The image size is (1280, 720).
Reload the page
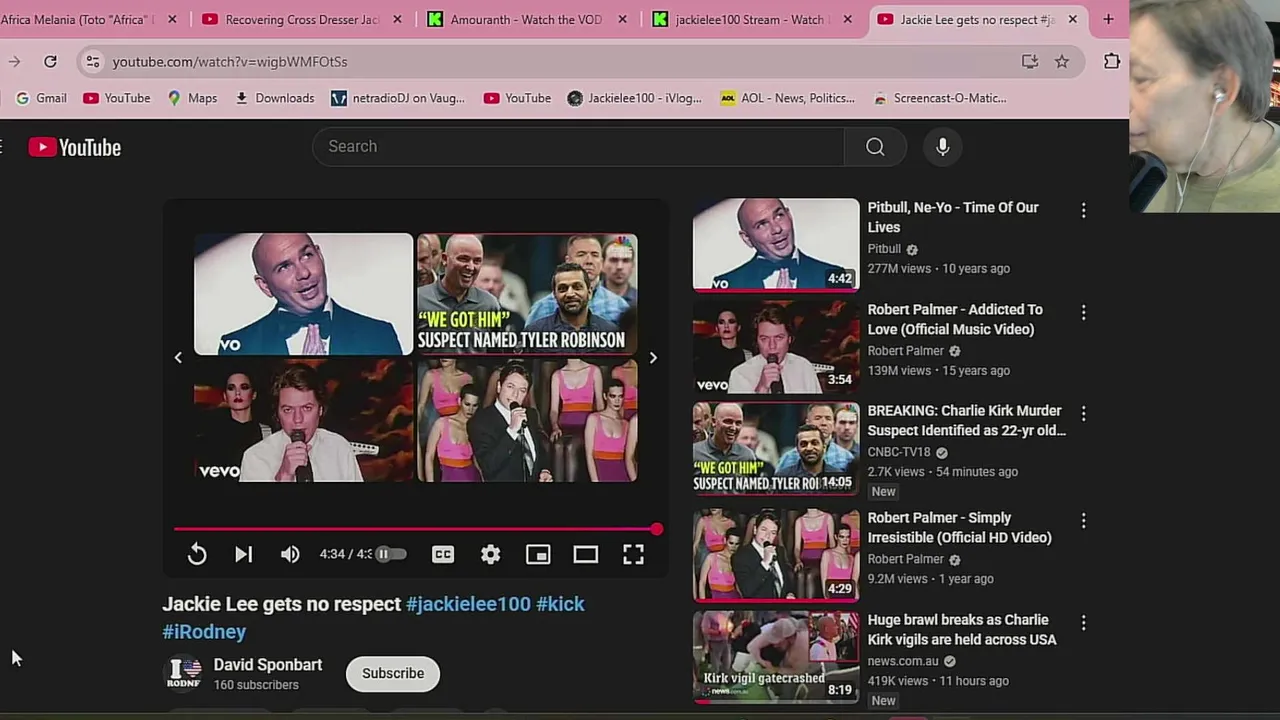click(x=50, y=62)
